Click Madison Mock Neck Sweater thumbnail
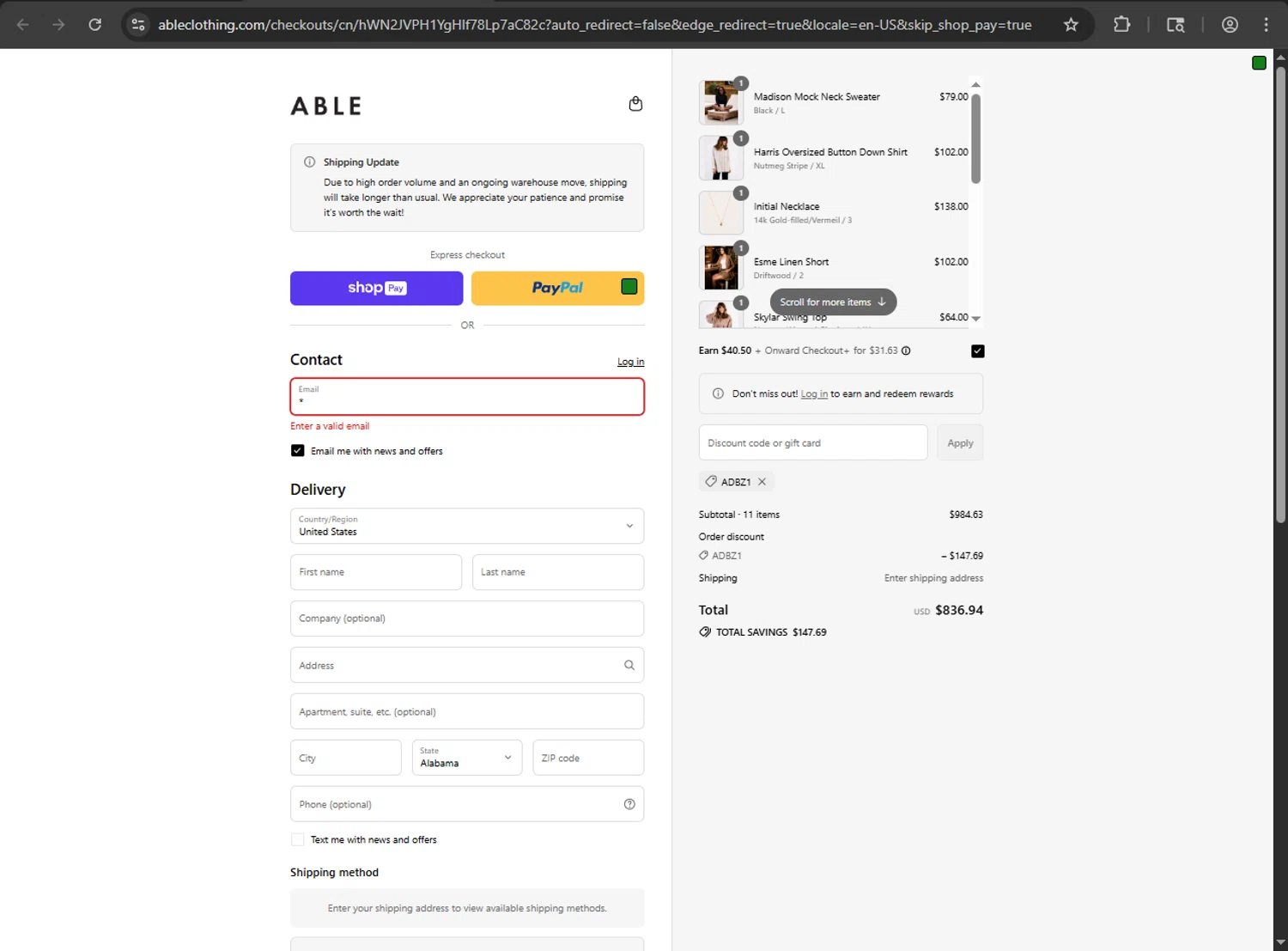The width and height of the screenshot is (1288, 951). pyautogui.click(x=721, y=103)
